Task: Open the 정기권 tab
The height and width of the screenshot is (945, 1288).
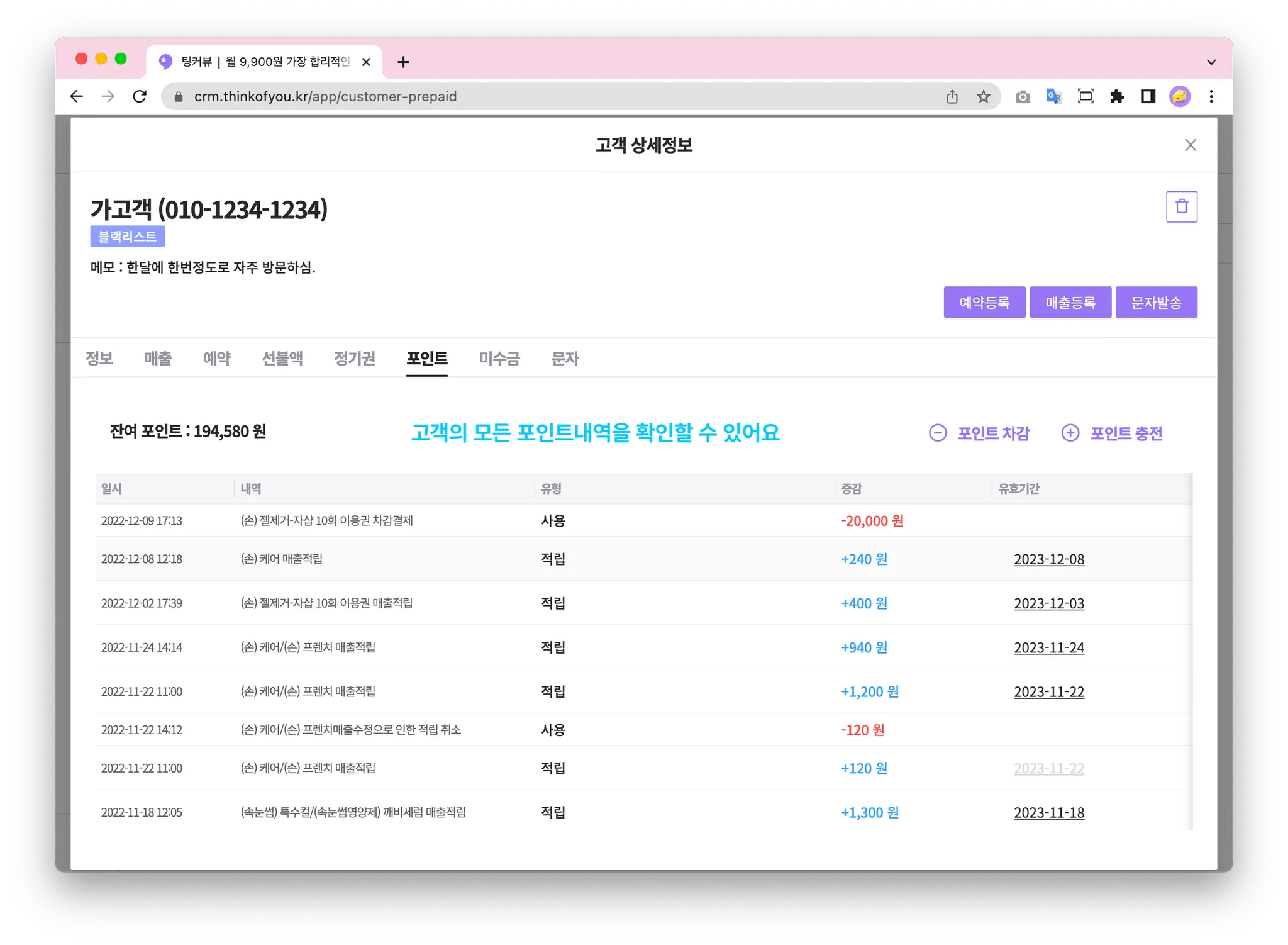Action: (x=355, y=359)
